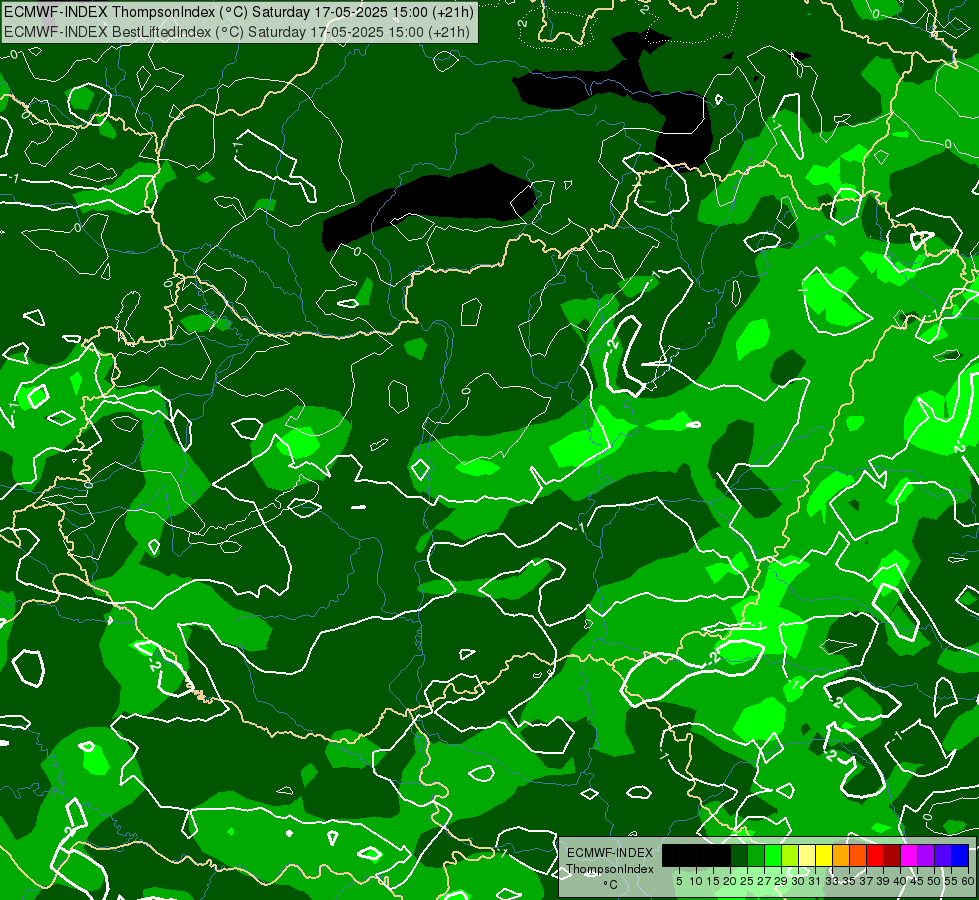Click the legend tick label 25
The width and height of the screenshot is (979, 900).
747,881
